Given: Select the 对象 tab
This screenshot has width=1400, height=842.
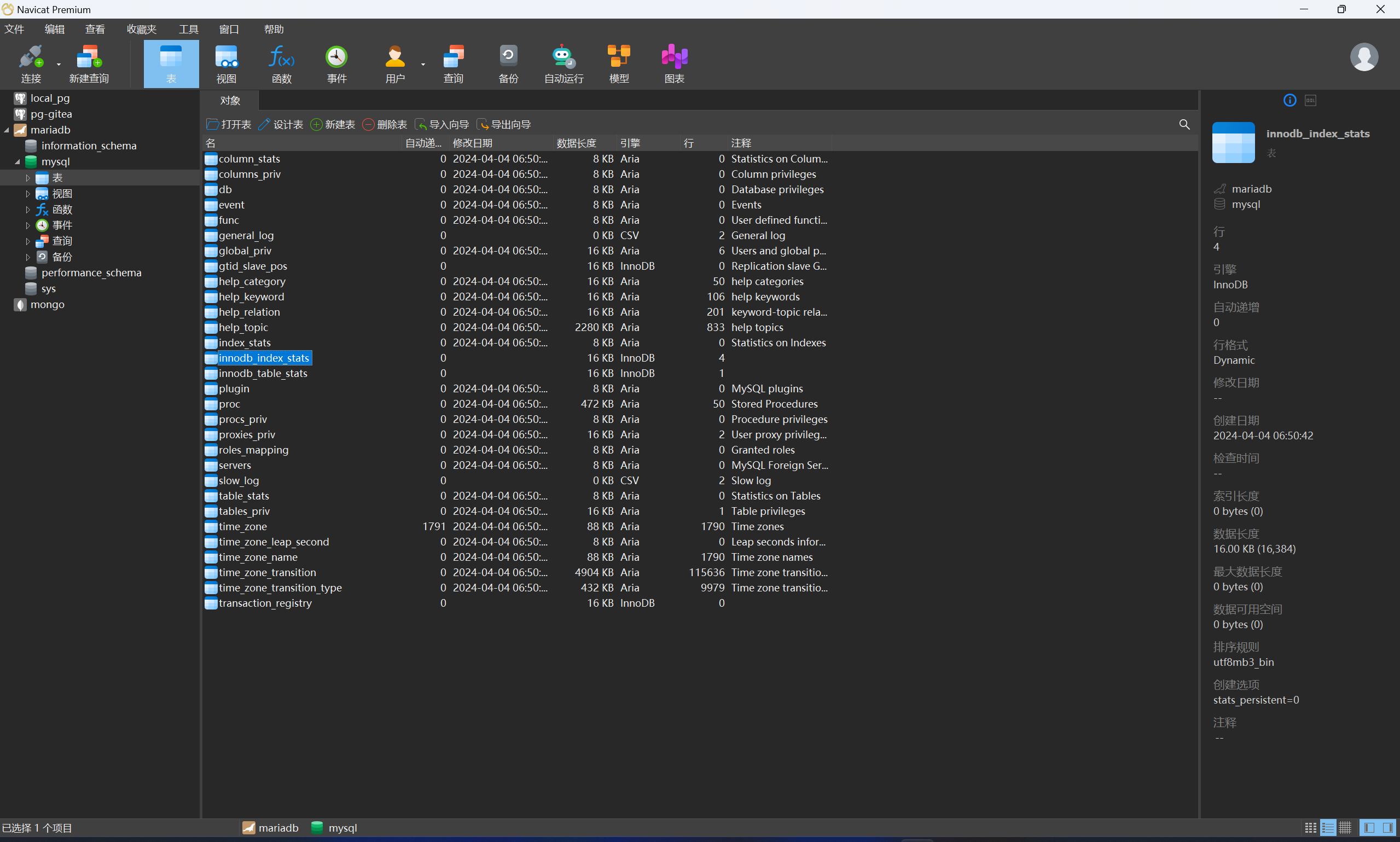Looking at the screenshot, I should click(x=230, y=101).
